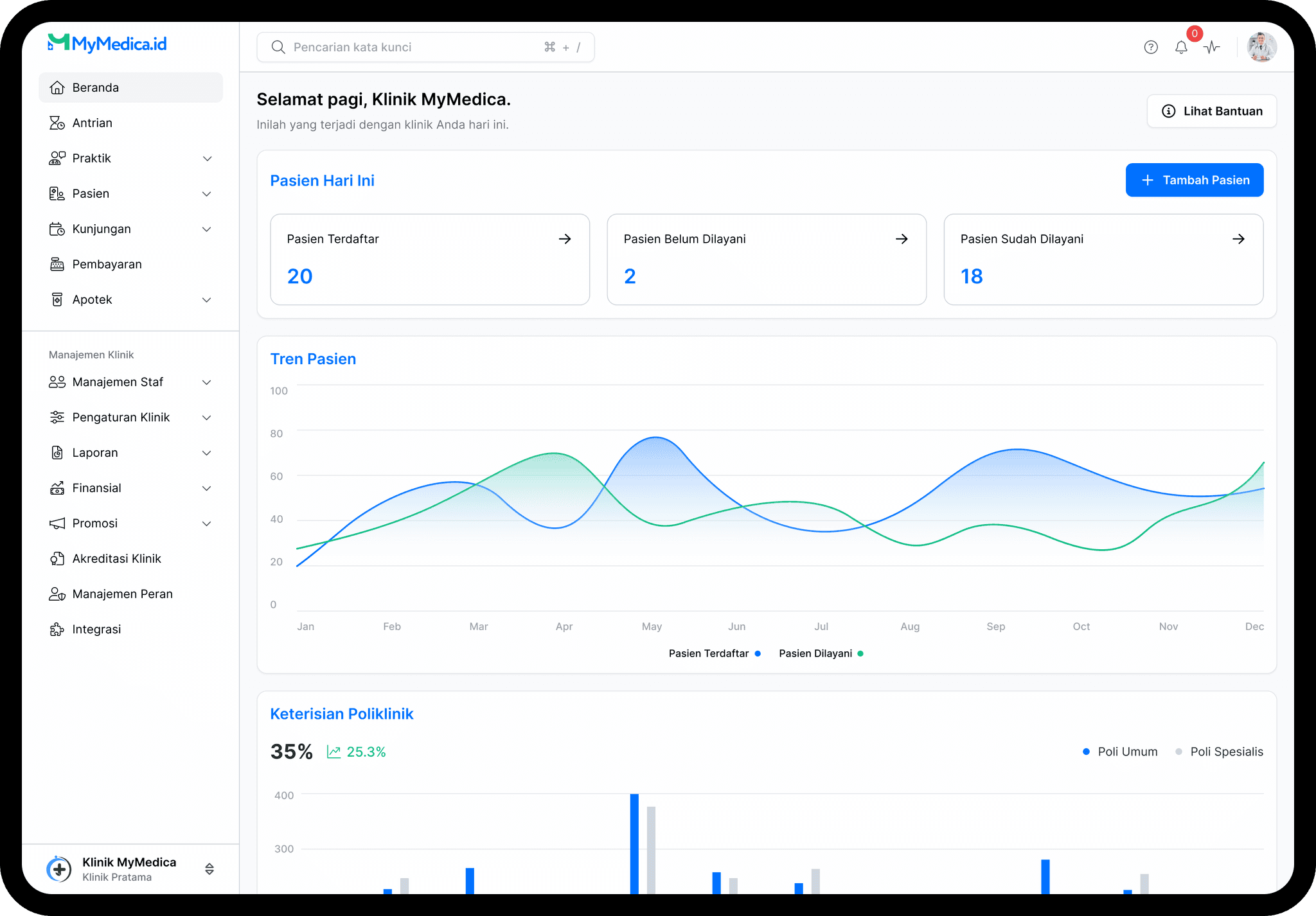Open Pasien Terdaftar card arrow
The width and height of the screenshot is (1316, 916).
pos(565,239)
